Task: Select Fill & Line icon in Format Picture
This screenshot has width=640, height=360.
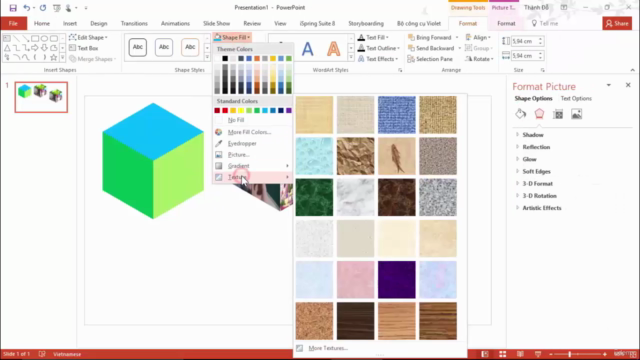Action: coord(520,114)
